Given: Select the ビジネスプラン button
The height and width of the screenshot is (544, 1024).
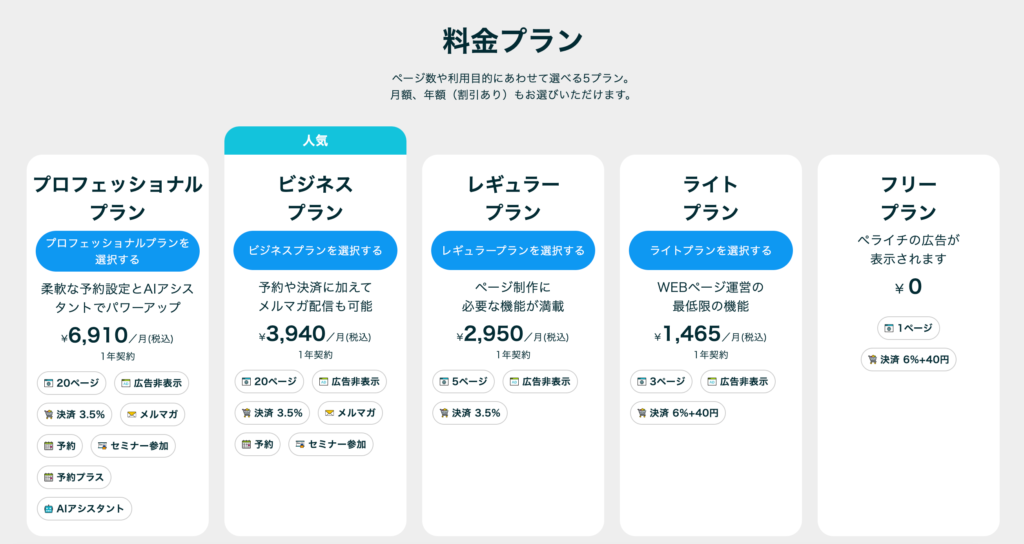Looking at the screenshot, I should pyautogui.click(x=315, y=250).
